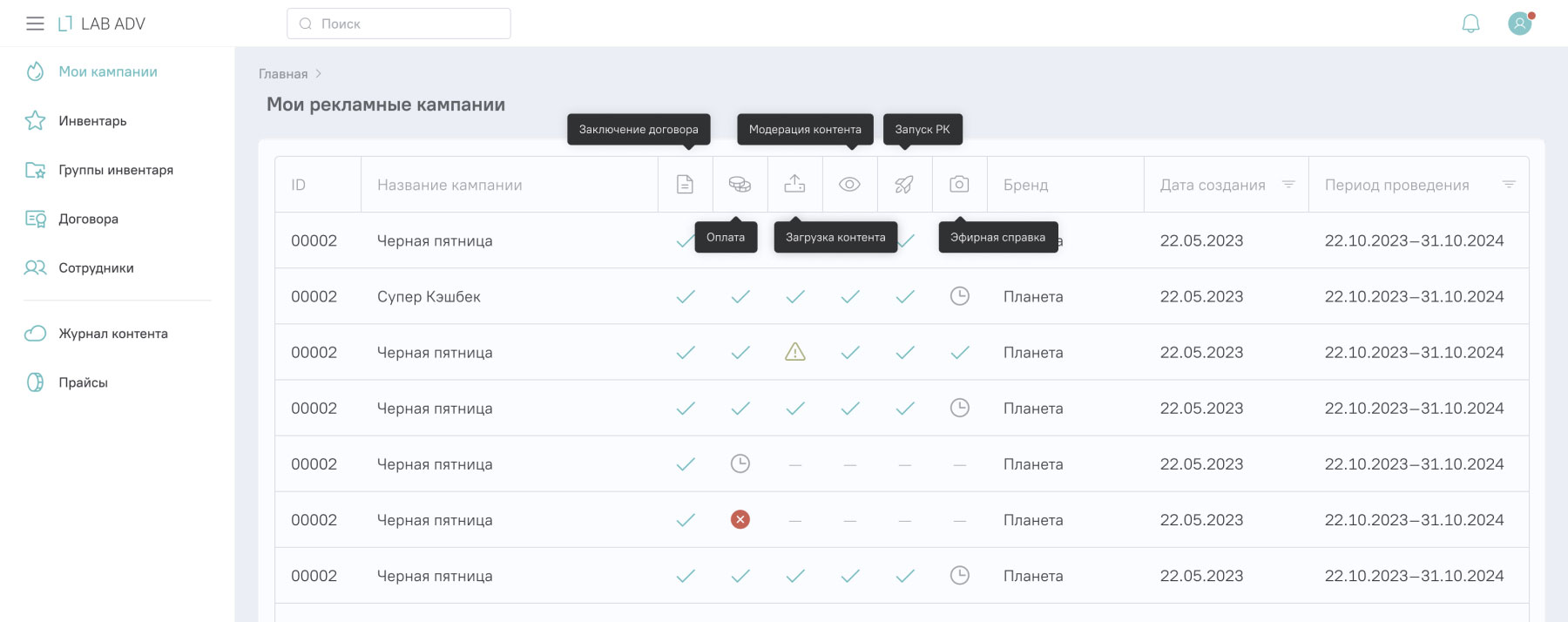Go to Договора section
This screenshot has width=1568, height=622.
coord(88,219)
